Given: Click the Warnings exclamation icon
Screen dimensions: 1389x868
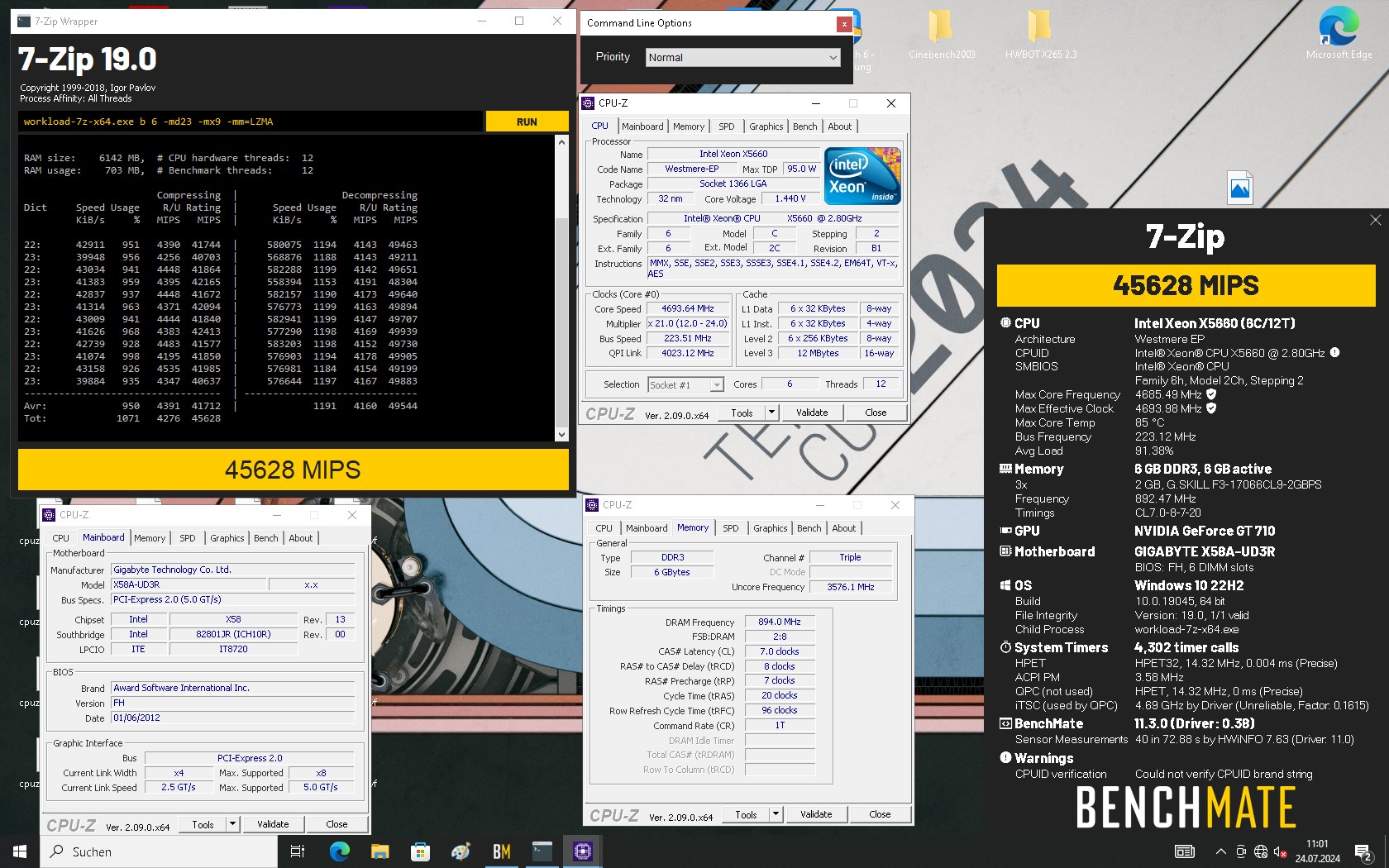Looking at the screenshot, I should (1005, 758).
